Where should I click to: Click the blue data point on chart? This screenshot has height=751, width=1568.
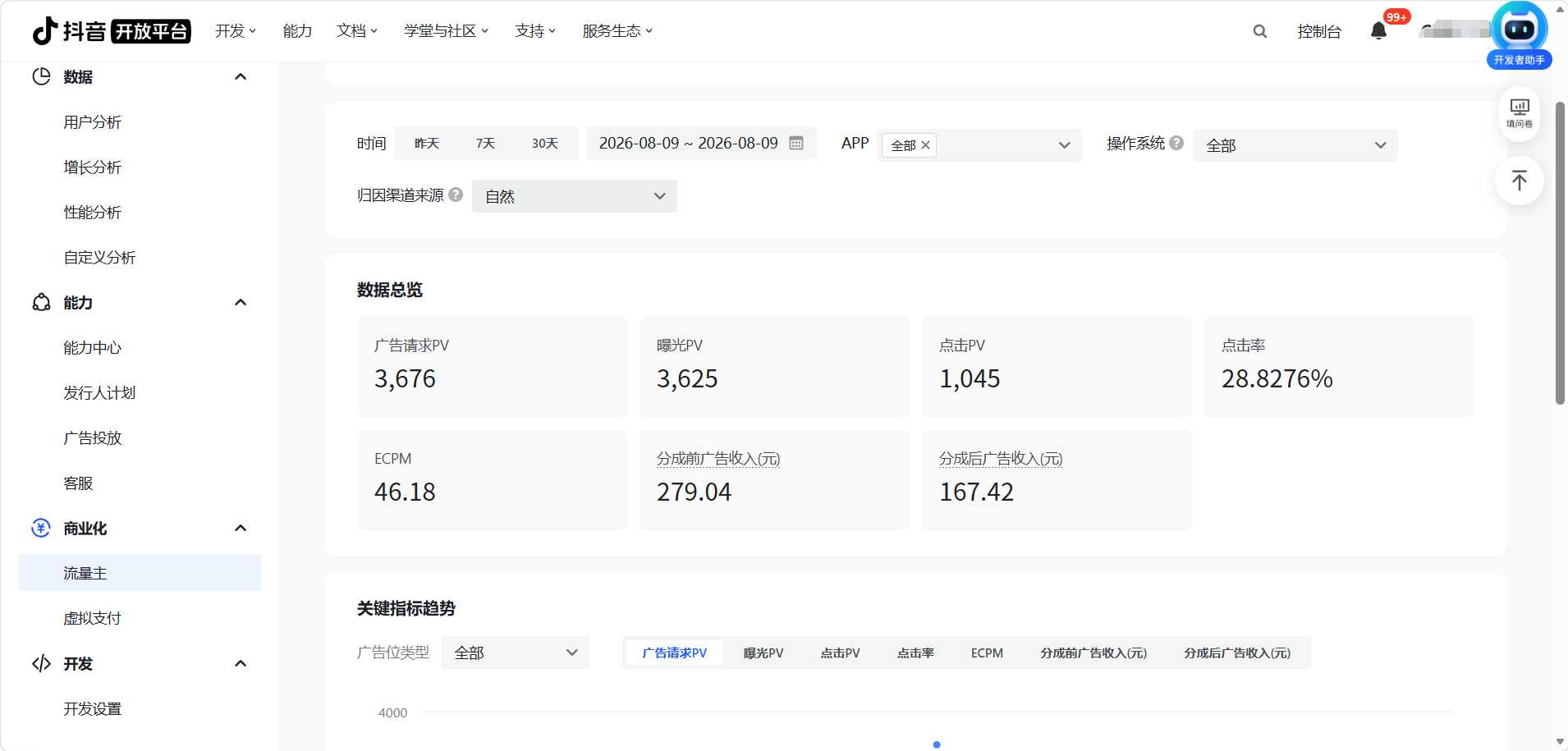(x=937, y=744)
